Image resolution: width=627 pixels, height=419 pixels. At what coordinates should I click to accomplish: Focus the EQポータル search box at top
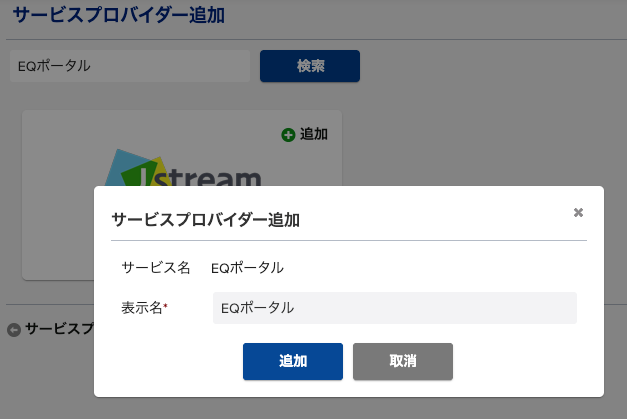point(130,66)
